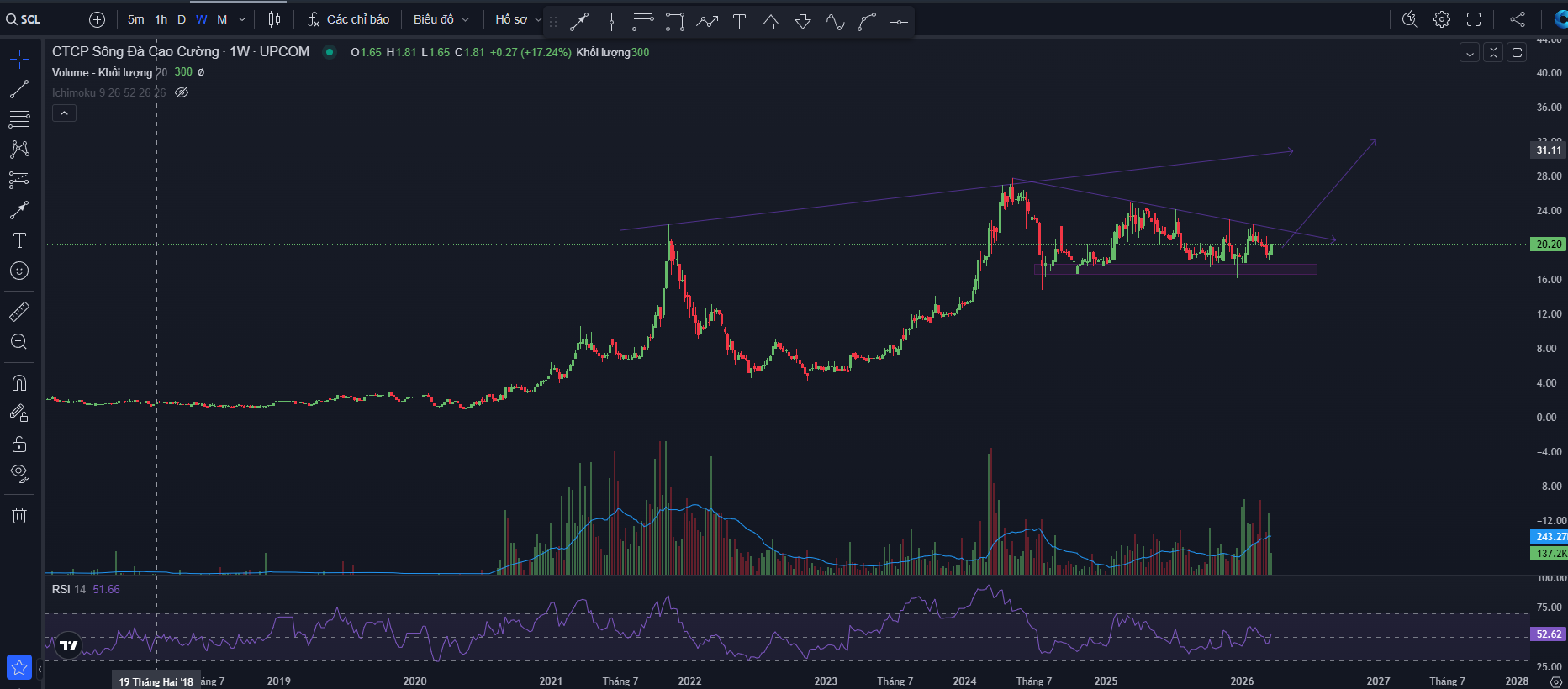The width and height of the screenshot is (1568, 689).
Task: Activate the zoom in tool
Action: tap(19, 342)
